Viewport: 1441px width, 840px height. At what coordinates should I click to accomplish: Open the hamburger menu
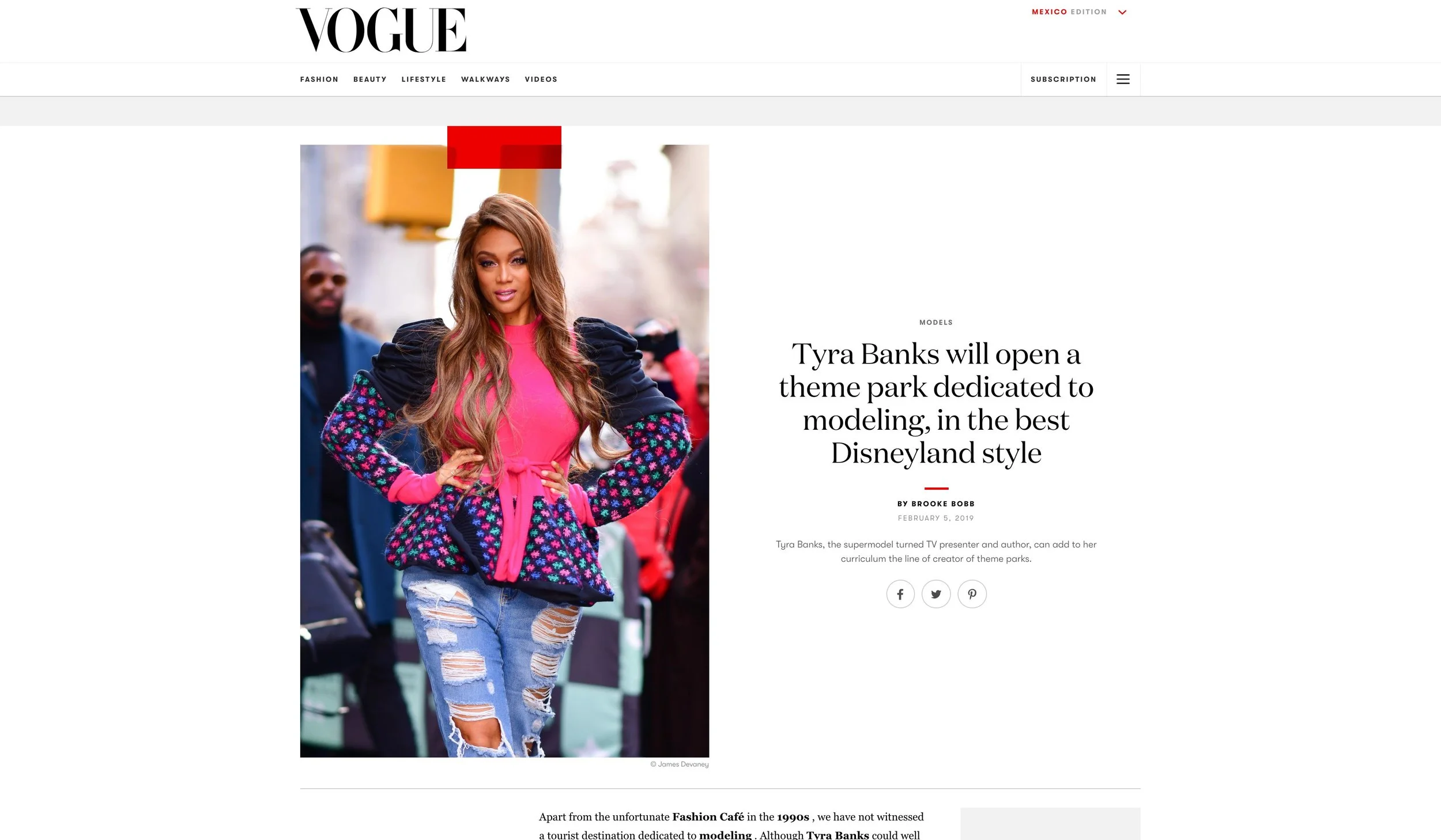(1123, 80)
